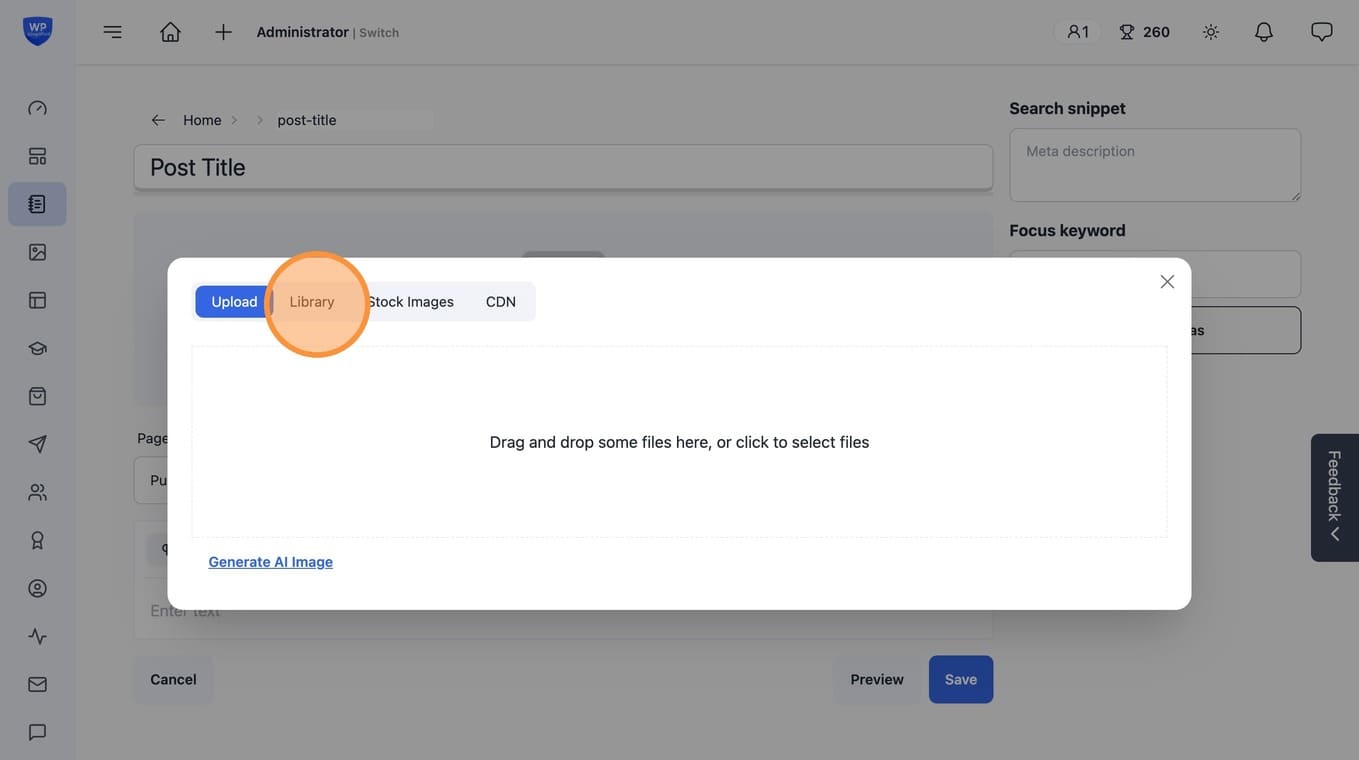
Task: Expand the Feedback side tab
Action: (x=1335, y=498)
